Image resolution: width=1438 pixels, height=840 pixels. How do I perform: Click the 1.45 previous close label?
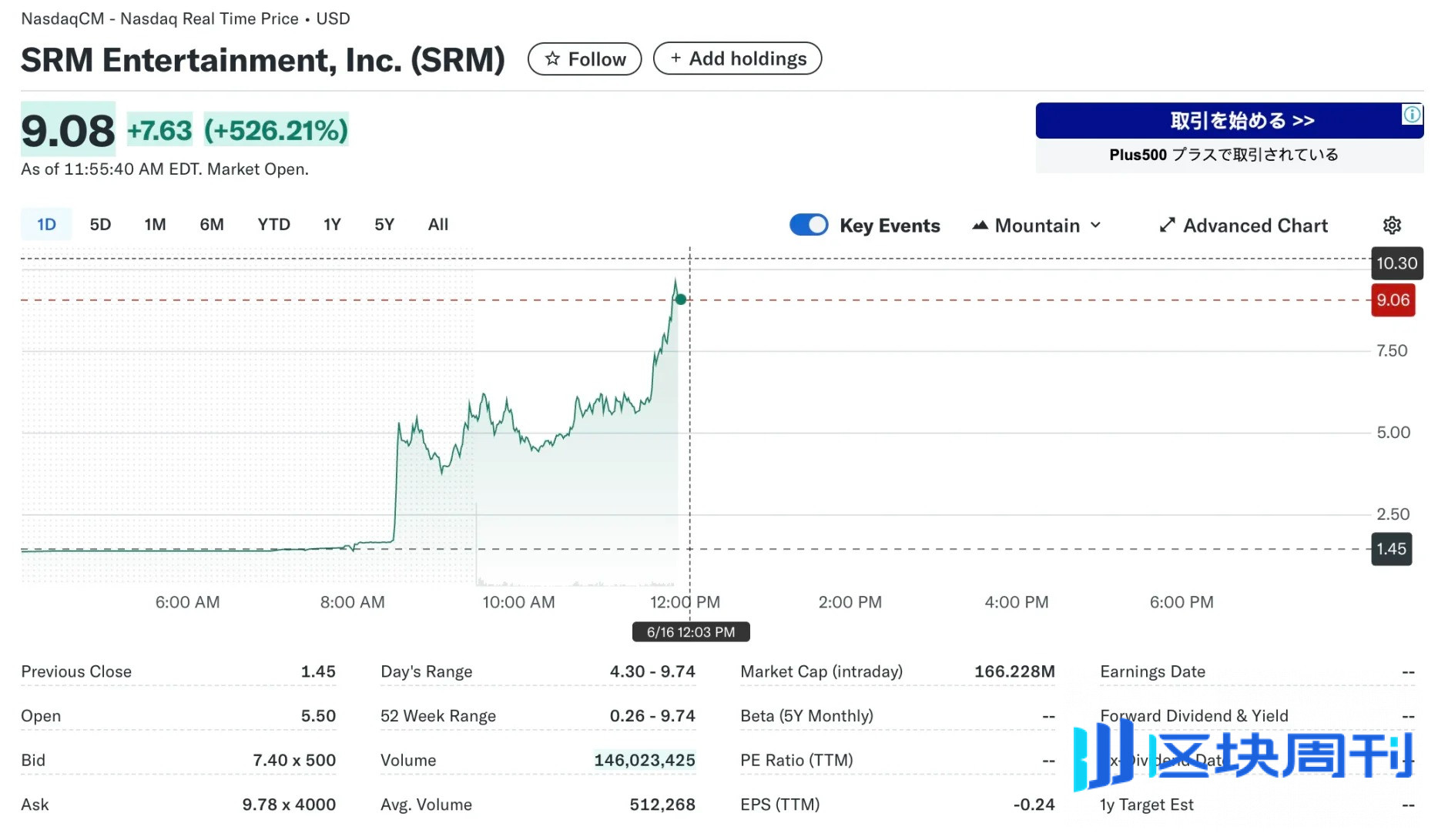[x=1392, y=549]
